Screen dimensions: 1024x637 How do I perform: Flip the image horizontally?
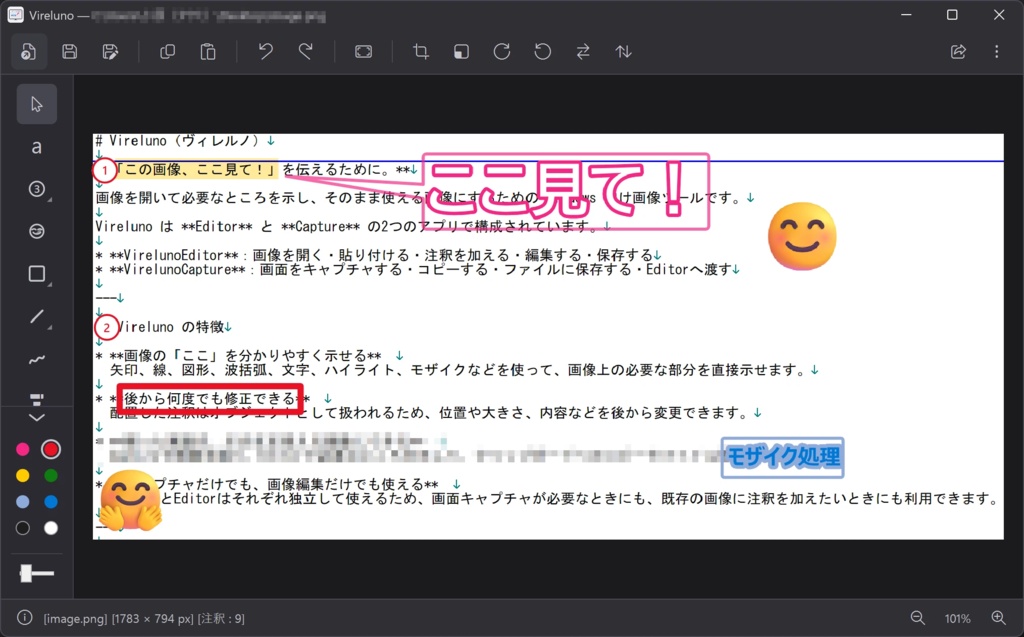pos(583,52)
